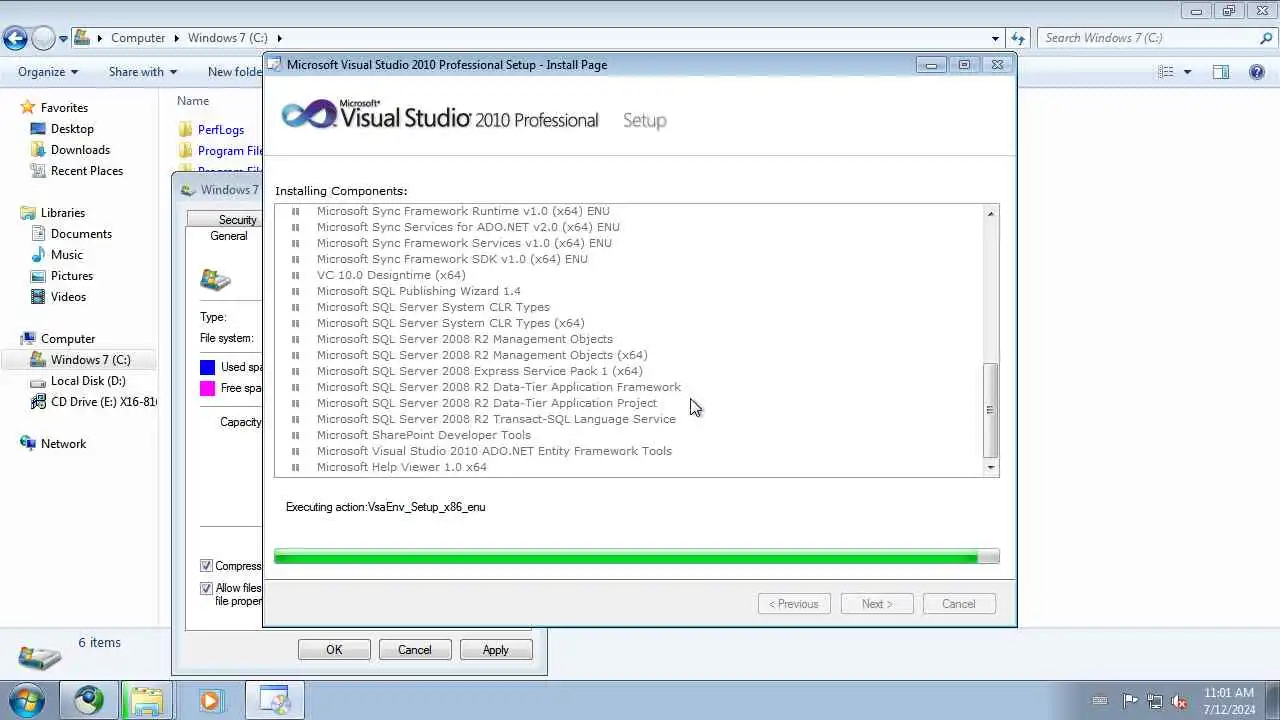Open the Organize dropdown menu
Screen dimensions: 1280x720
click(47, 72)
